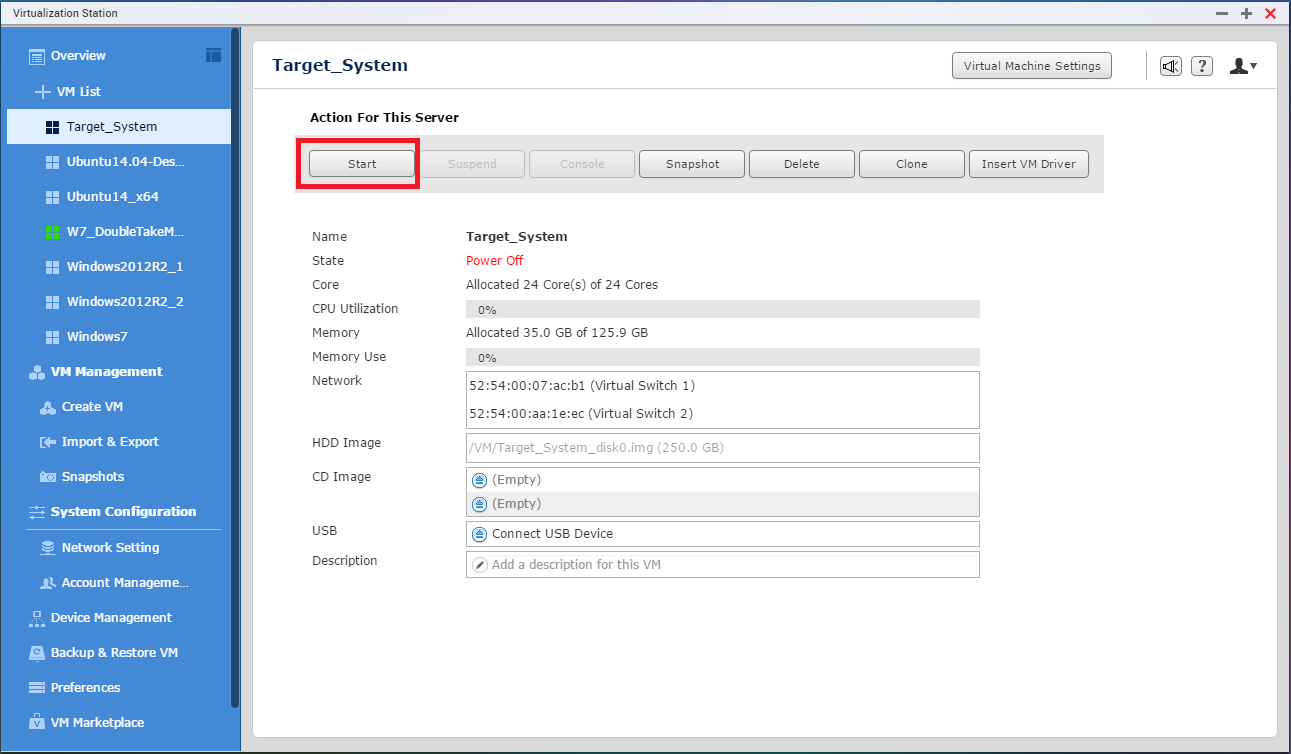Click the dashboard icon beside Overview
The width and height of the screenshot is (1291, 754).
(213, 55)
